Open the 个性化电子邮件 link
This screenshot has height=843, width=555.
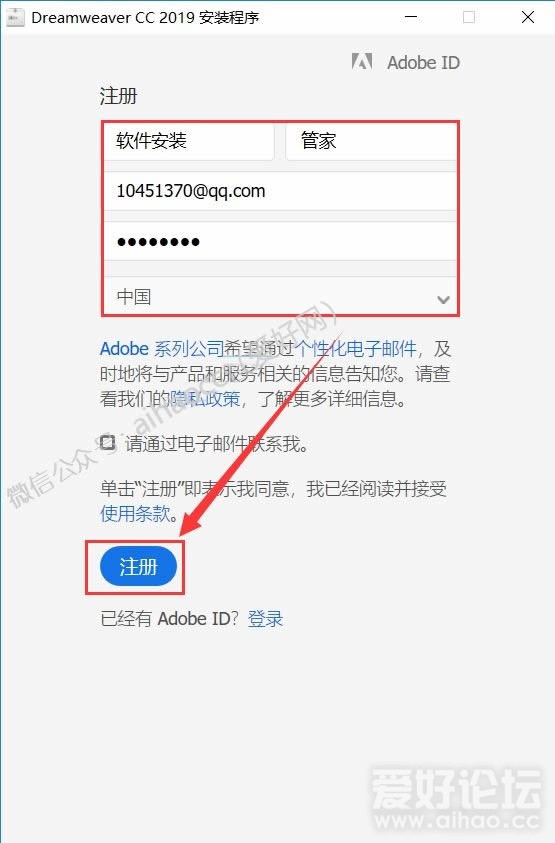[355, 348]
